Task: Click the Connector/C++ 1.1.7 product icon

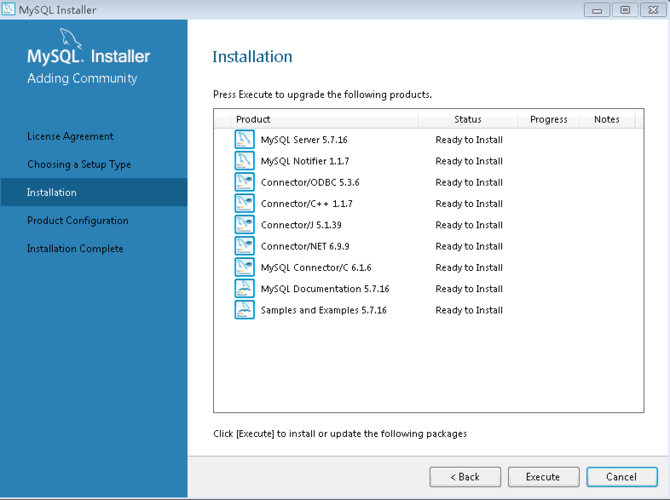Action: pos(244,203)
